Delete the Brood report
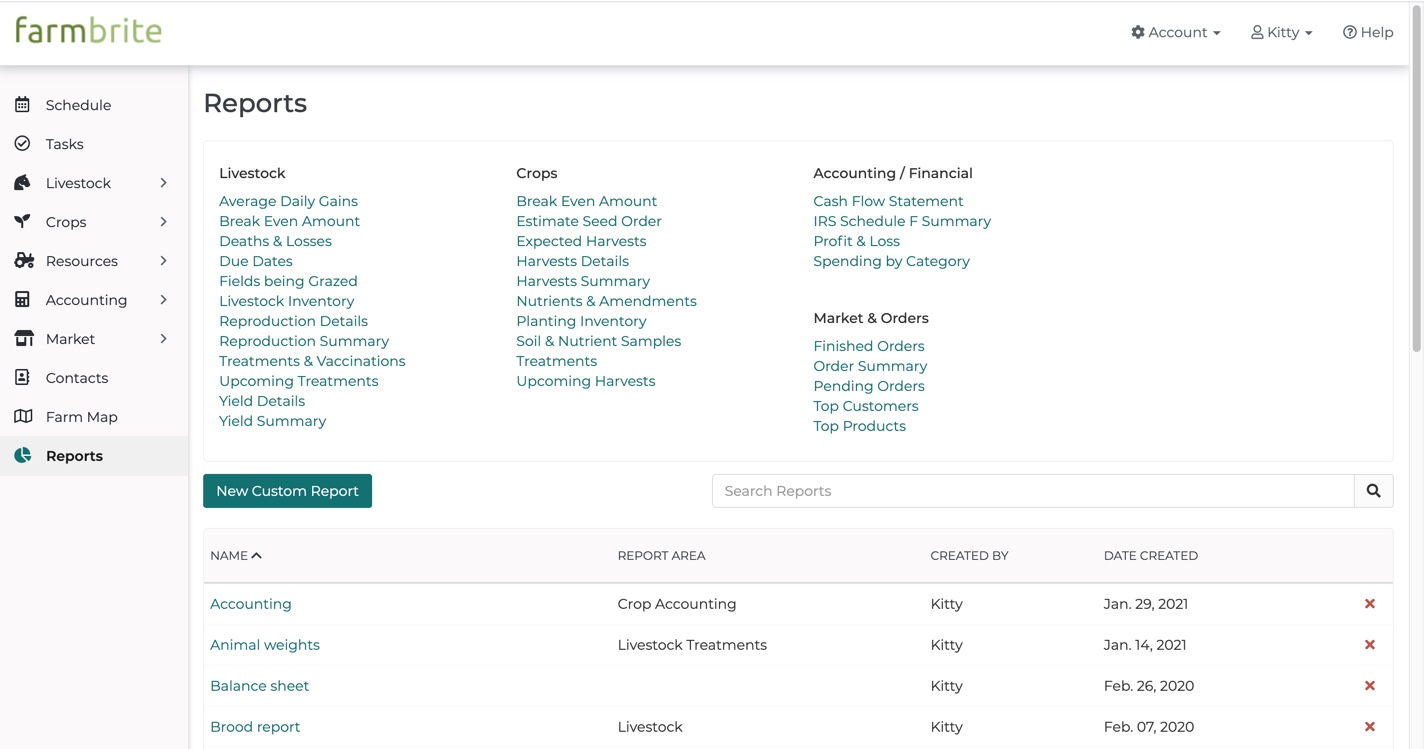This screenshot has height=749, width=1424. [x=1370, y=727]
